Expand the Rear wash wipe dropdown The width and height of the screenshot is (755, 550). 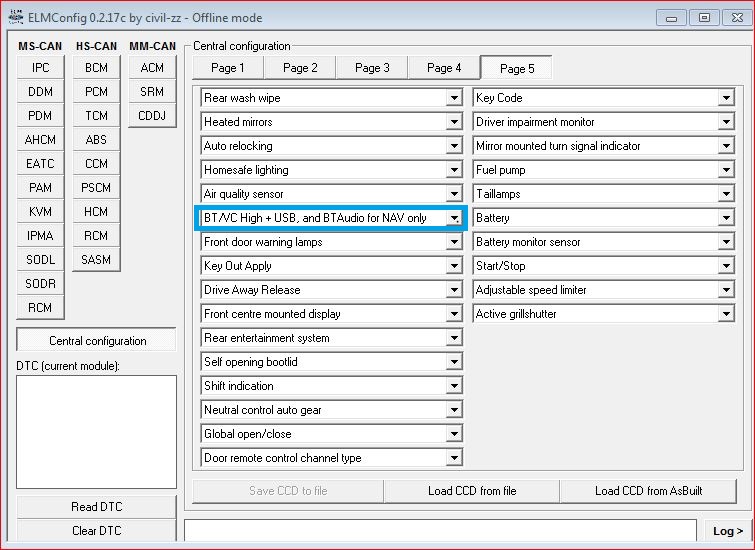click(454, 98)
